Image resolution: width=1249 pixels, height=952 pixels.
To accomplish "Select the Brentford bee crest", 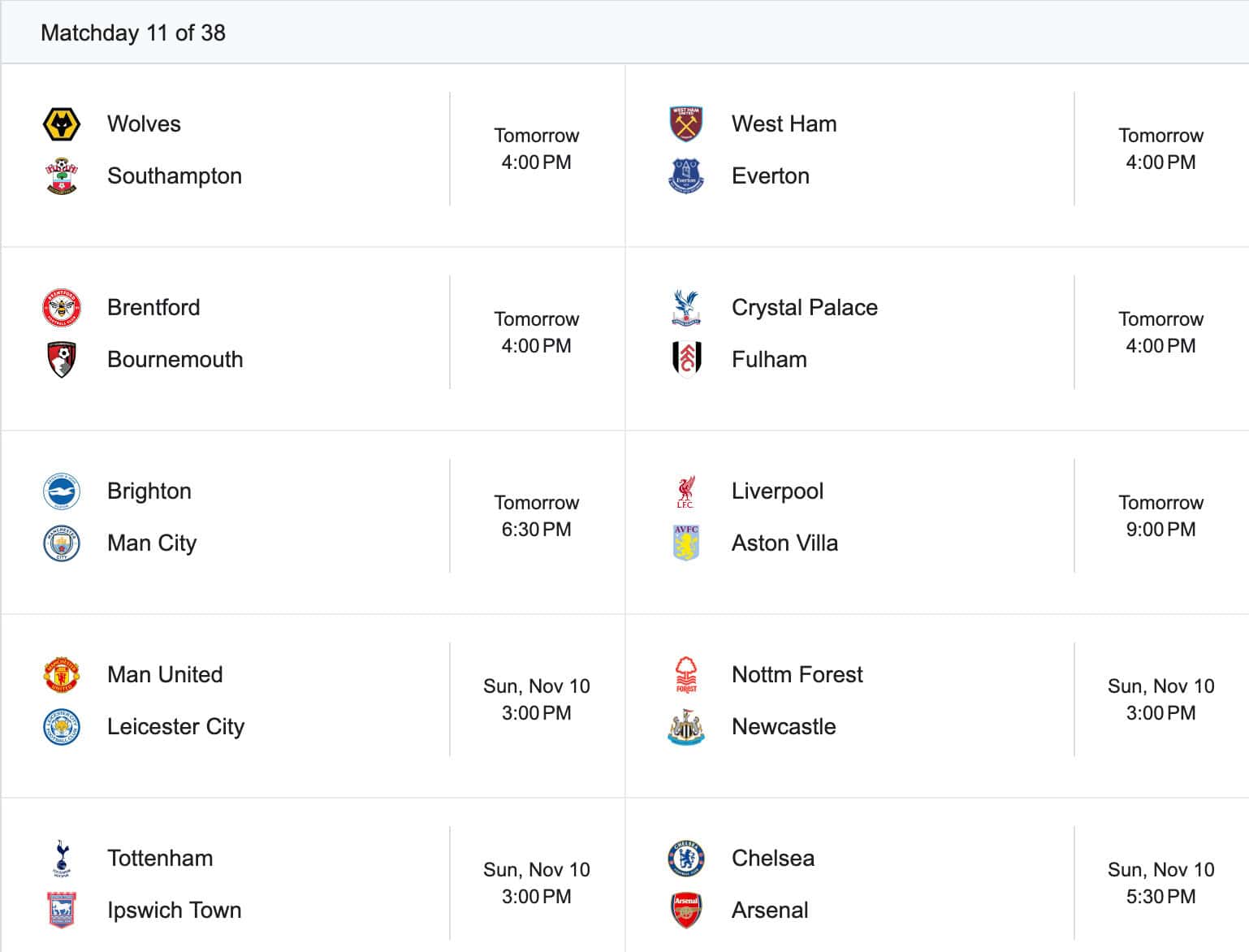I will coord(61,308).
